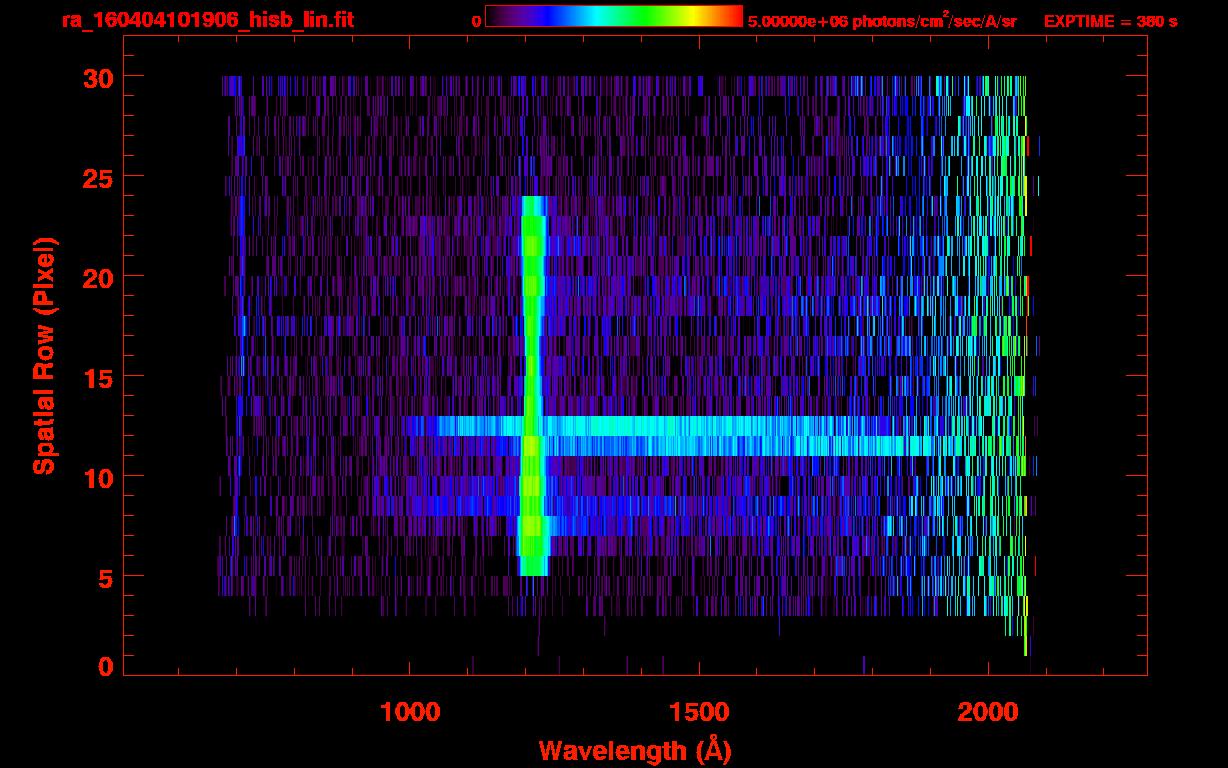Screen dimensions: 1228x768
Task: Click the 2000 wavelength tick label
Action: pos(988,711)
